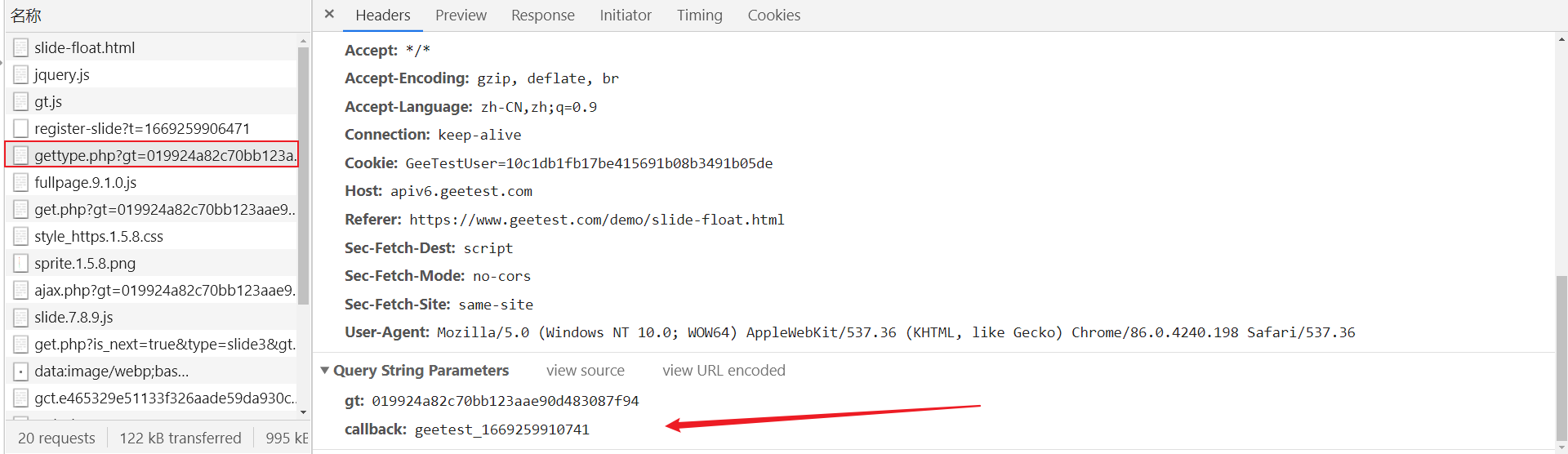Select the fullpage.9.1.0.js request
Screen dimensions: 1568x454
coord(152,182)
